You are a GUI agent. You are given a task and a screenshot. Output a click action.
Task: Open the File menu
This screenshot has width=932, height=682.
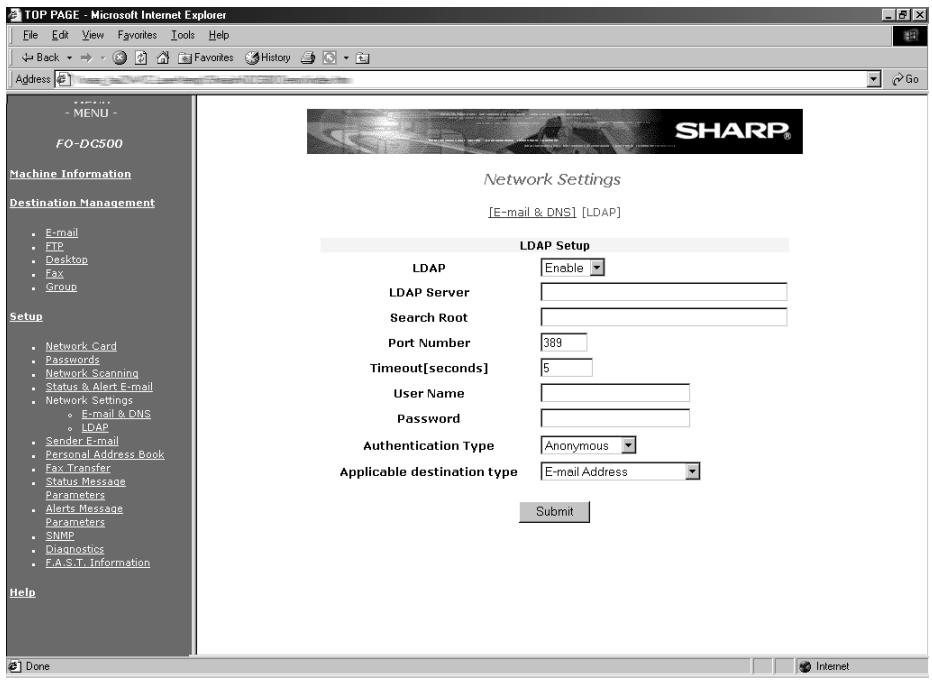tap(30, 35)
